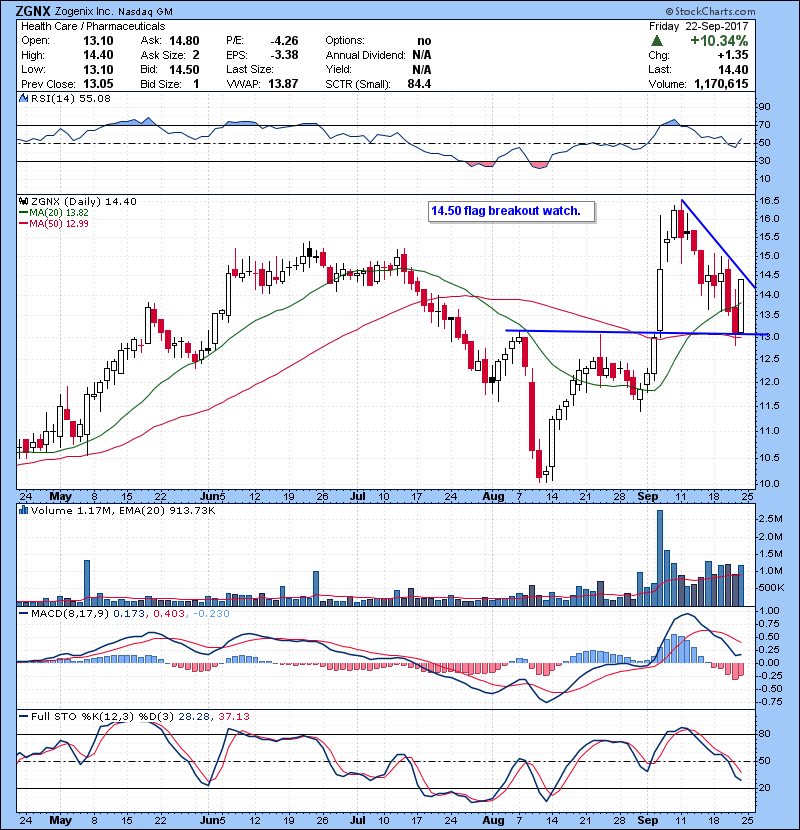Click the MACD histogram value -0.230

pyautogui.click(x=211, y=614)
